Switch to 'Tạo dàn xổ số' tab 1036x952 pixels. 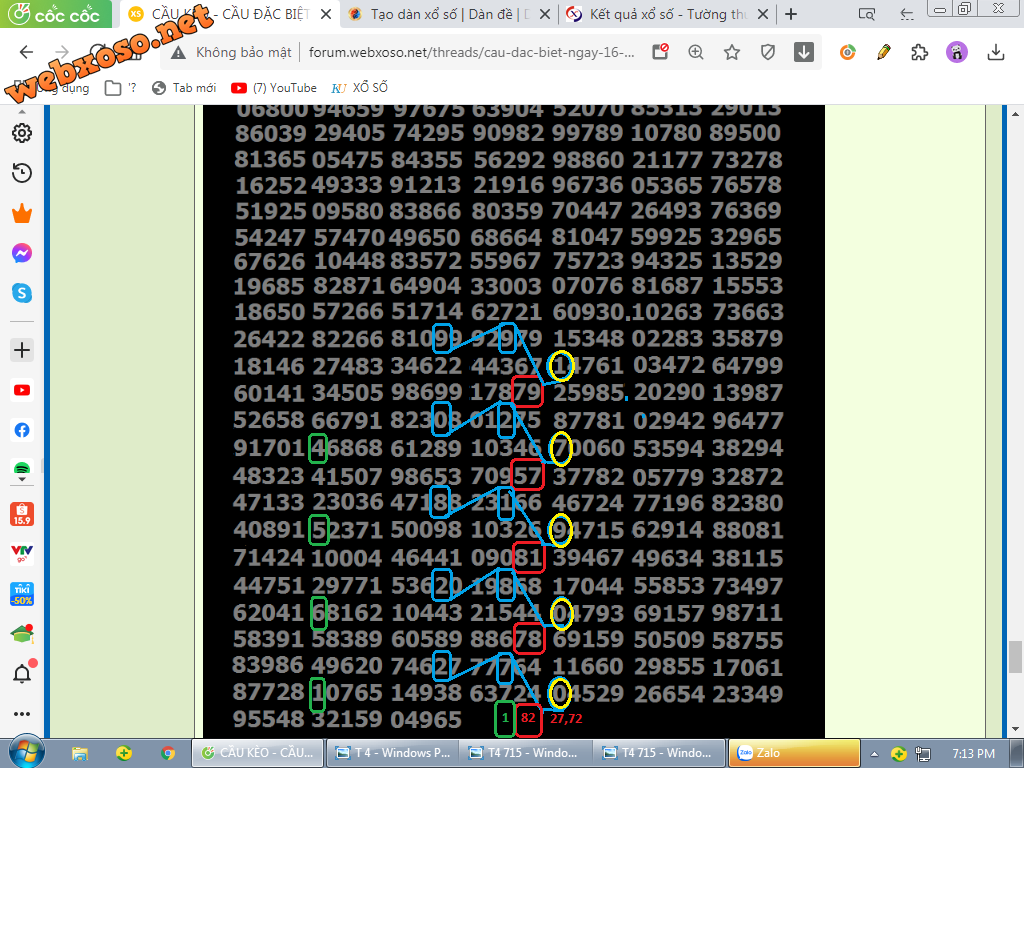449,15
